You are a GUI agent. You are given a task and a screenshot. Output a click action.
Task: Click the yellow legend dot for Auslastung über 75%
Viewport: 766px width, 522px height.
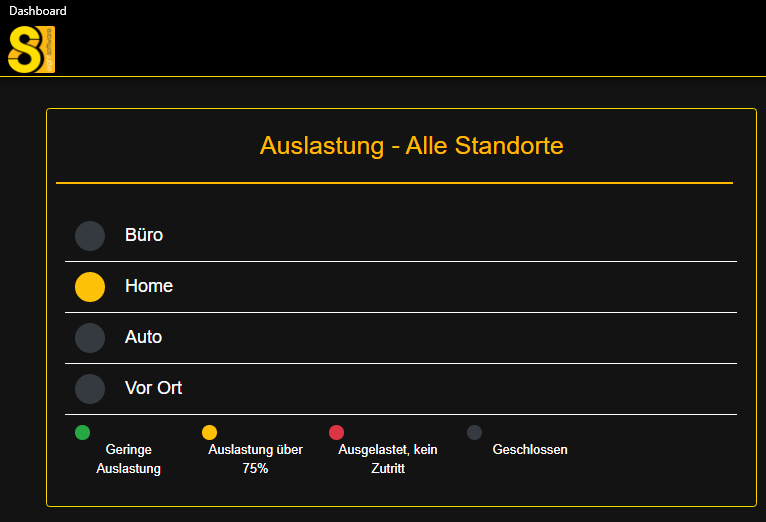tap(210, 432)
